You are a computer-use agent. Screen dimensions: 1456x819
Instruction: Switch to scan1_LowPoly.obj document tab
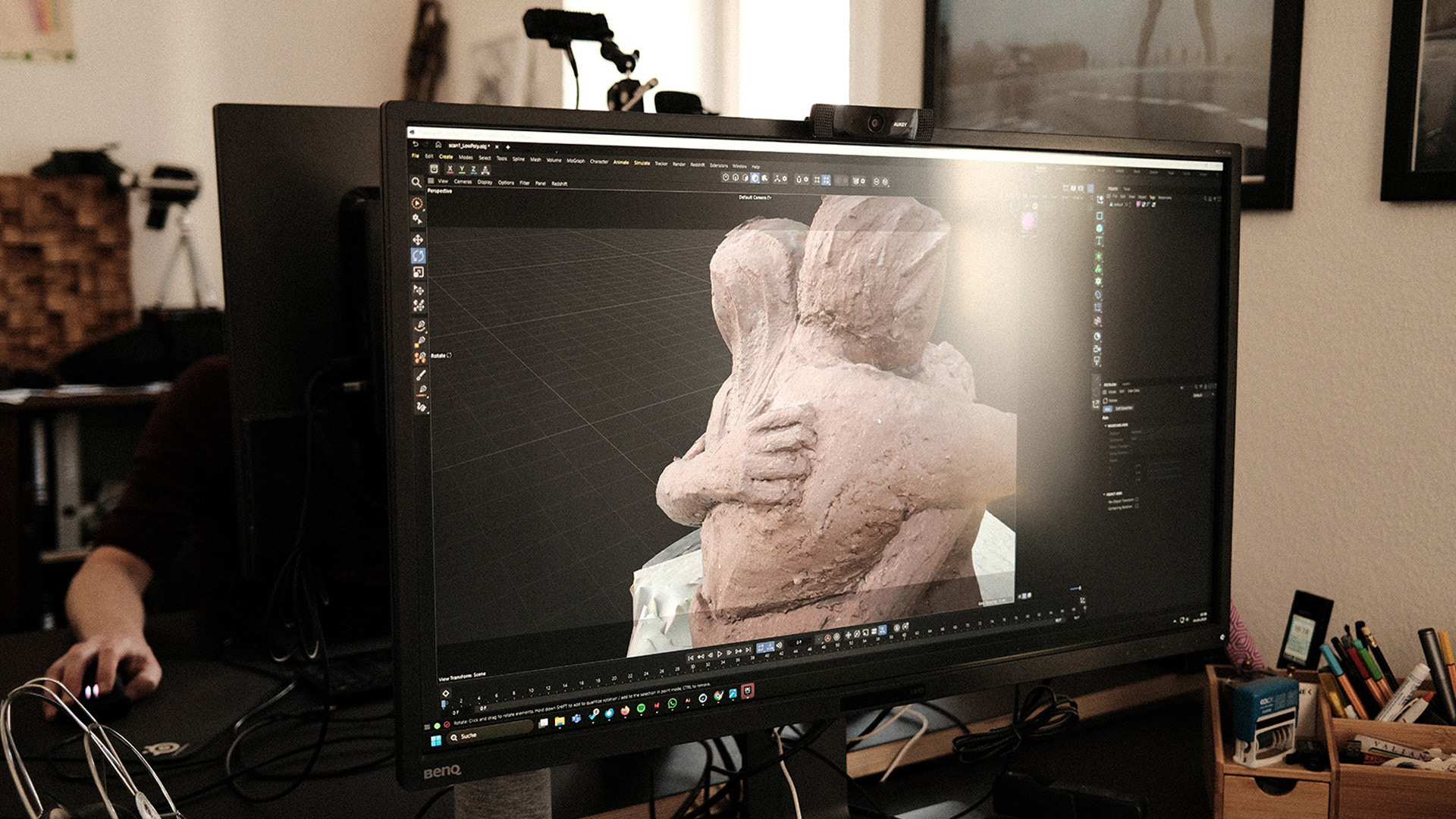click(466, 146)
